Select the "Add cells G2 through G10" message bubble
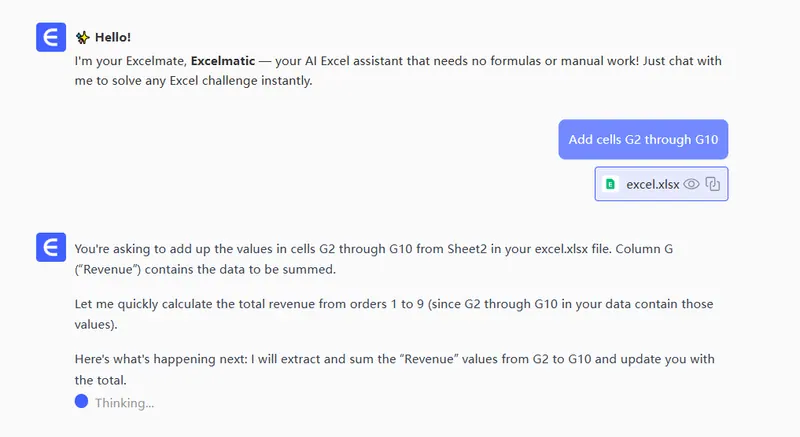 [643, 140]
